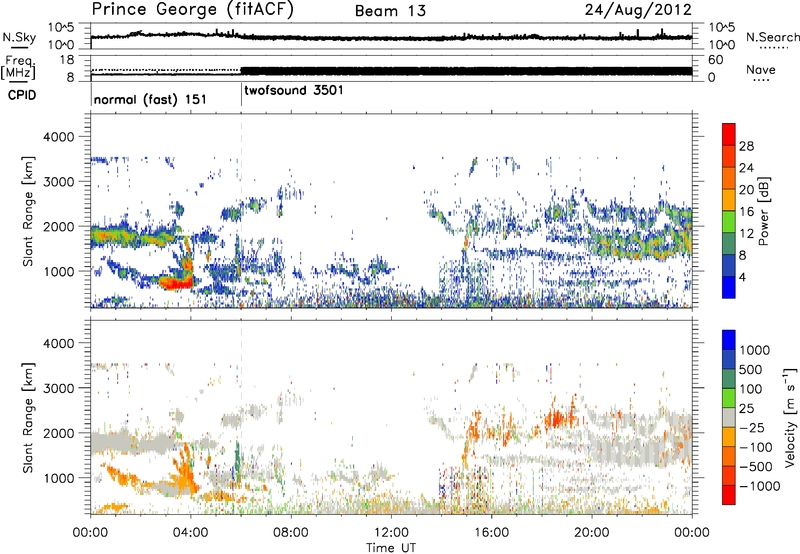Viewport: 800px width, 554px height.
Task: Click the '-1000' tick on Velocity color bar
Action: click(x=760, y=486)
